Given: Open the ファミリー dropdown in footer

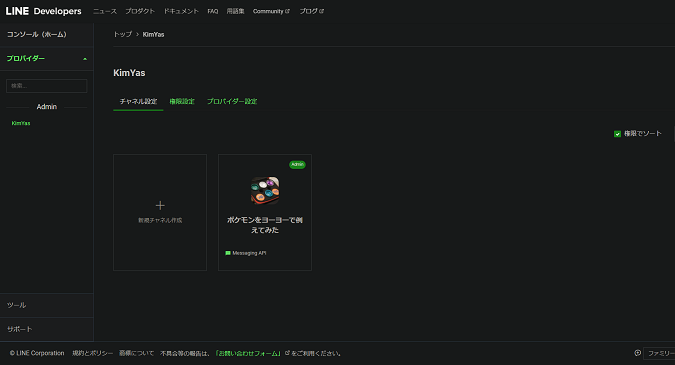Looking at the screenshot, I should [659, 353].
